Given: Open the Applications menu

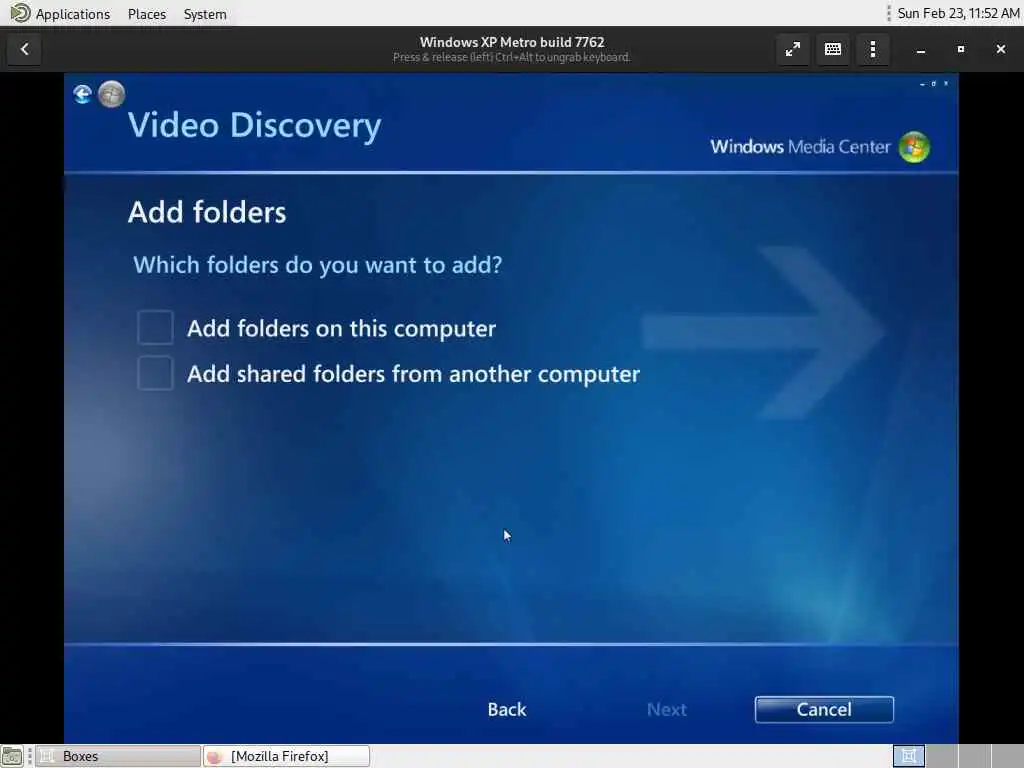Looking at the screenshot, I should [72, 14].
